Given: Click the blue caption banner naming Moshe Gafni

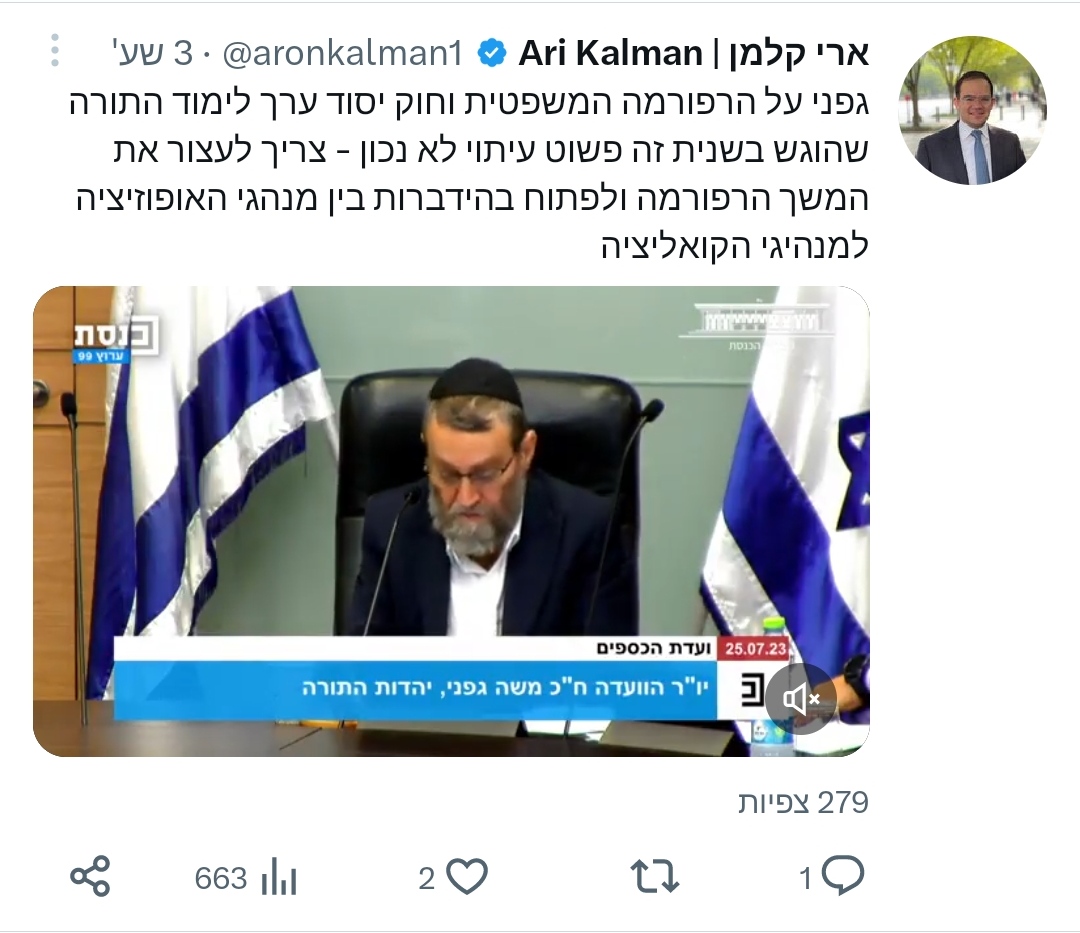Looking at the screenshot, I should (x=415, y=689).
